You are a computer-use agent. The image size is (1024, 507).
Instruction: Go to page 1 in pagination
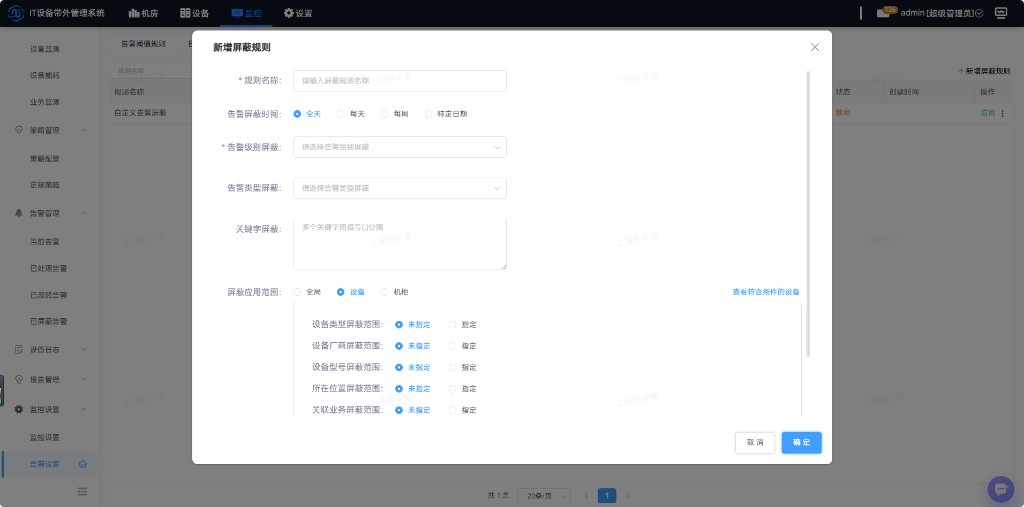pos(607,496)
